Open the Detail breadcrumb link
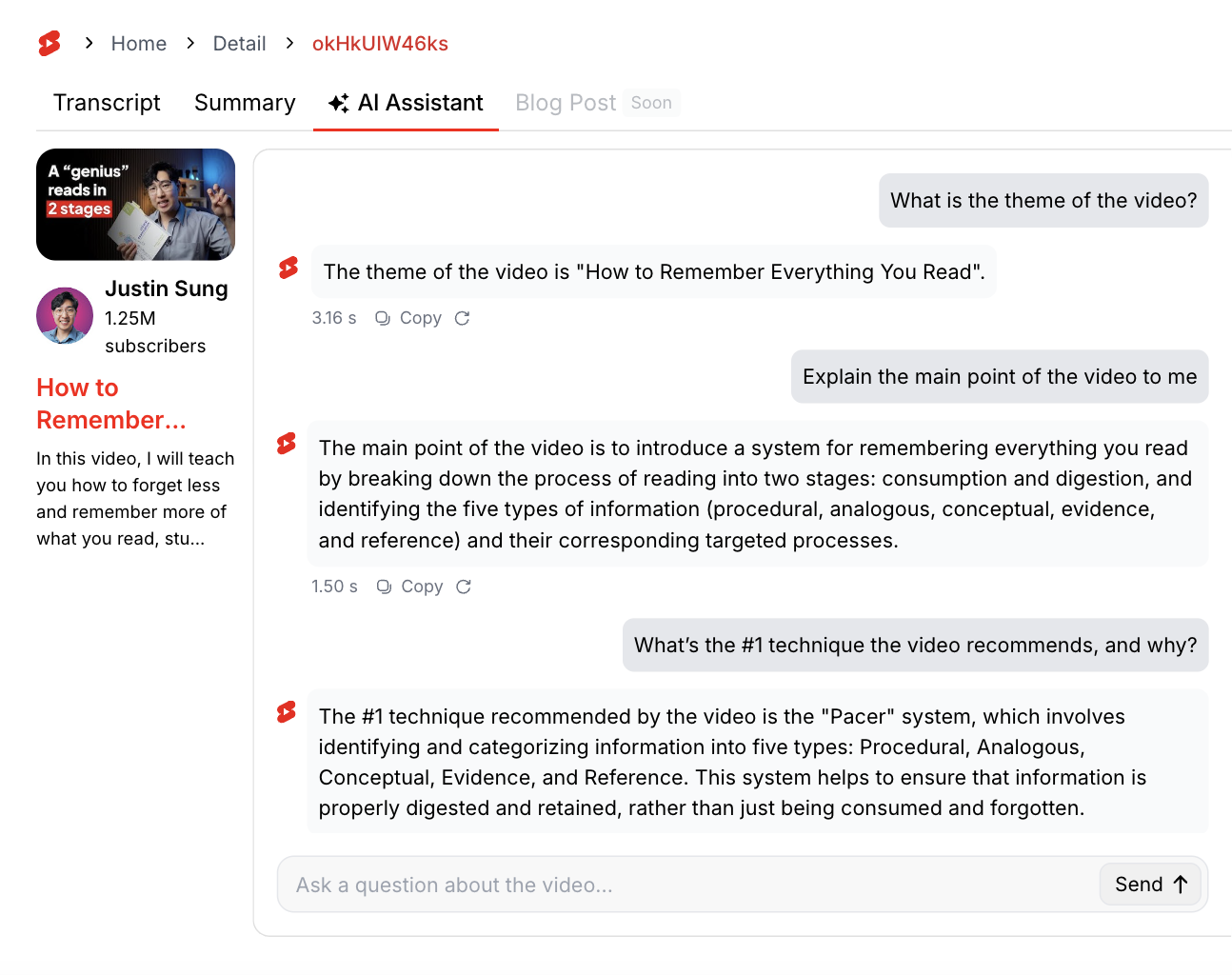1232x975 pixels. [x=239, y=44]
